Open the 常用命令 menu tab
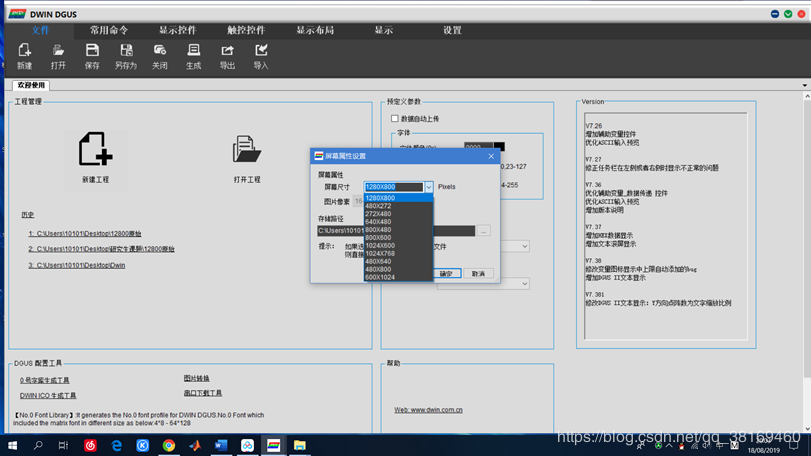Image resolution: width=811 pixels, height=456 pixels. 109,31
